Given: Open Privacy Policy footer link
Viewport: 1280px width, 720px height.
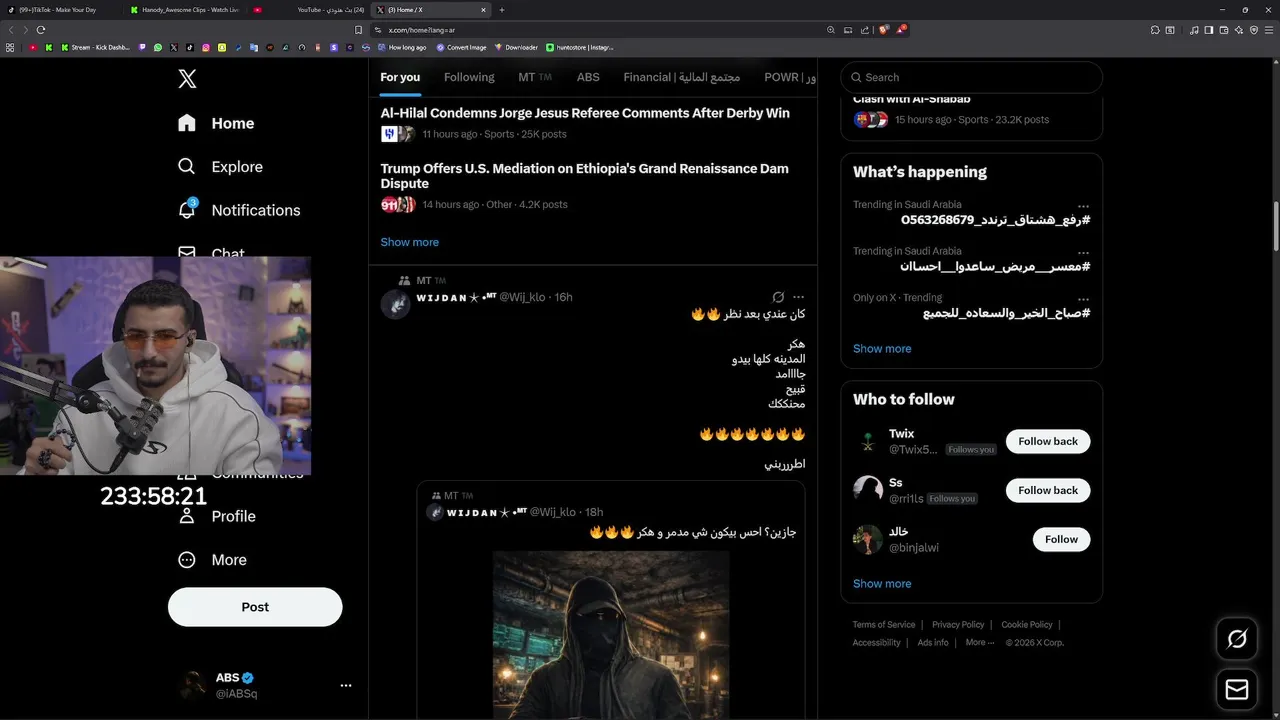Looking at the screenshot, I should (x=958, y=625).
